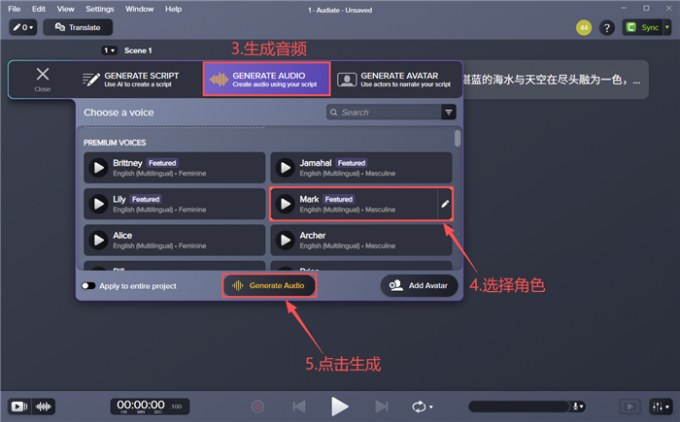Viewport: 680px width, 422px height.
Task: Skip to next with forward icon
Action: coord(381,406)
